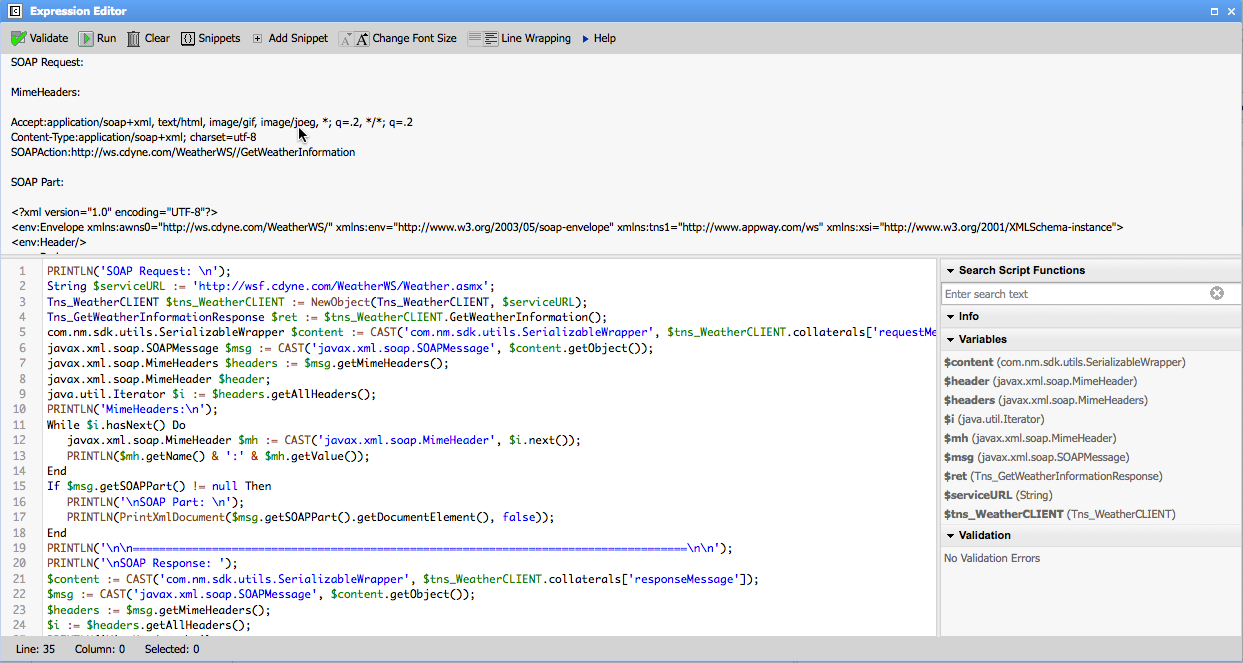Image resolution: width=1243 pixels, height=663 pixels.
Task: Click the 'No Validation Errors' message
Action: pyautogui.click(x=992, y=558)
